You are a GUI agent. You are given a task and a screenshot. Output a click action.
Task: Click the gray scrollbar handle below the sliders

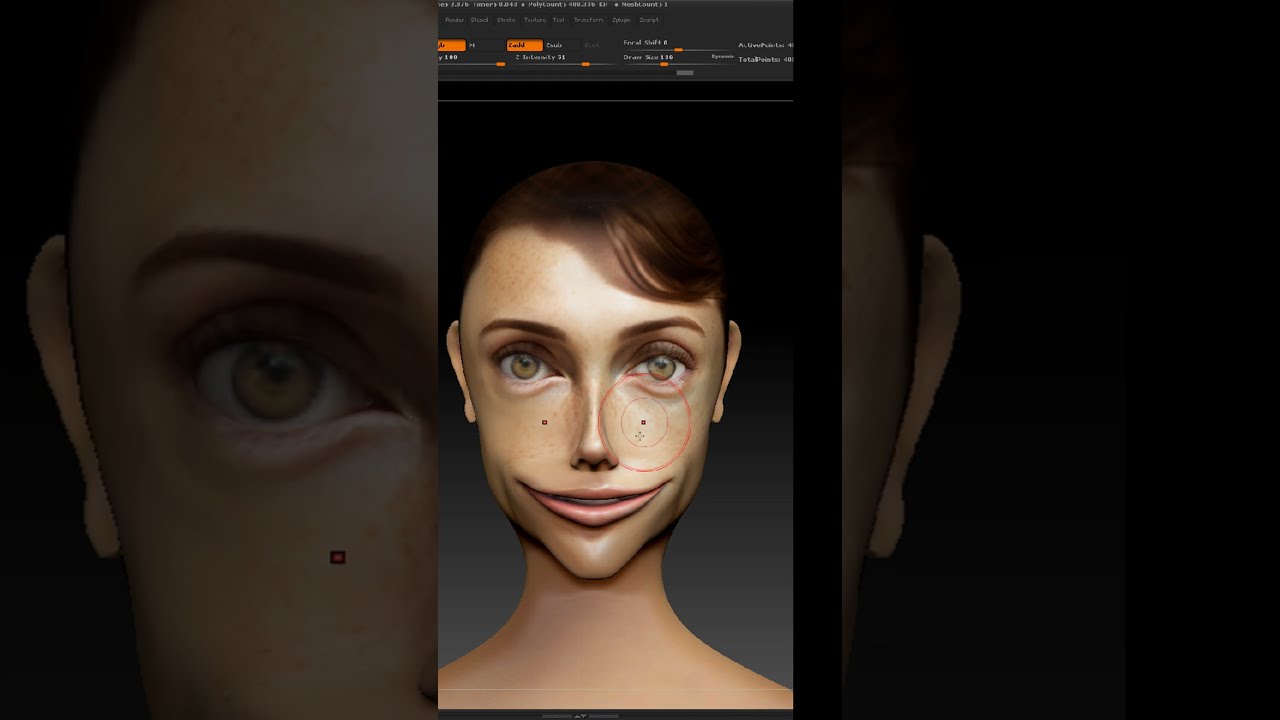pyautogui.click(x=685, y=73)
